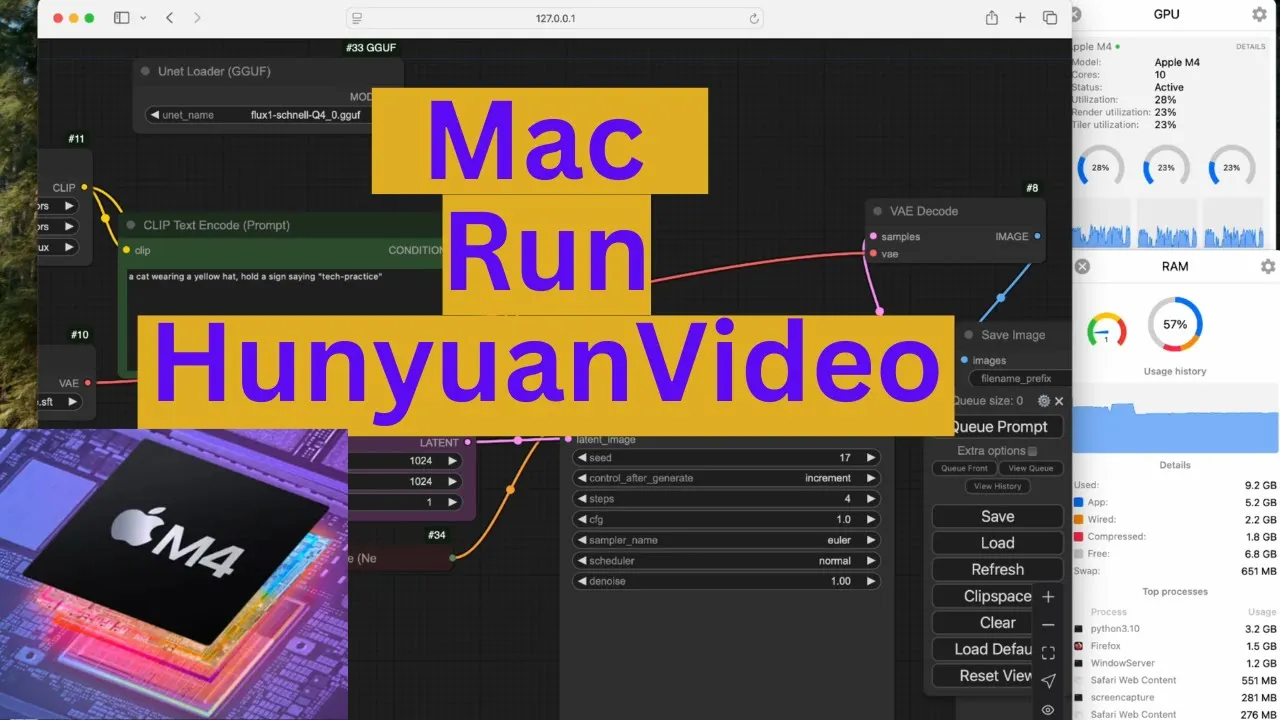Click the LATENT output socket
This screenshot has width=1280, height=720.
(467, 442)
